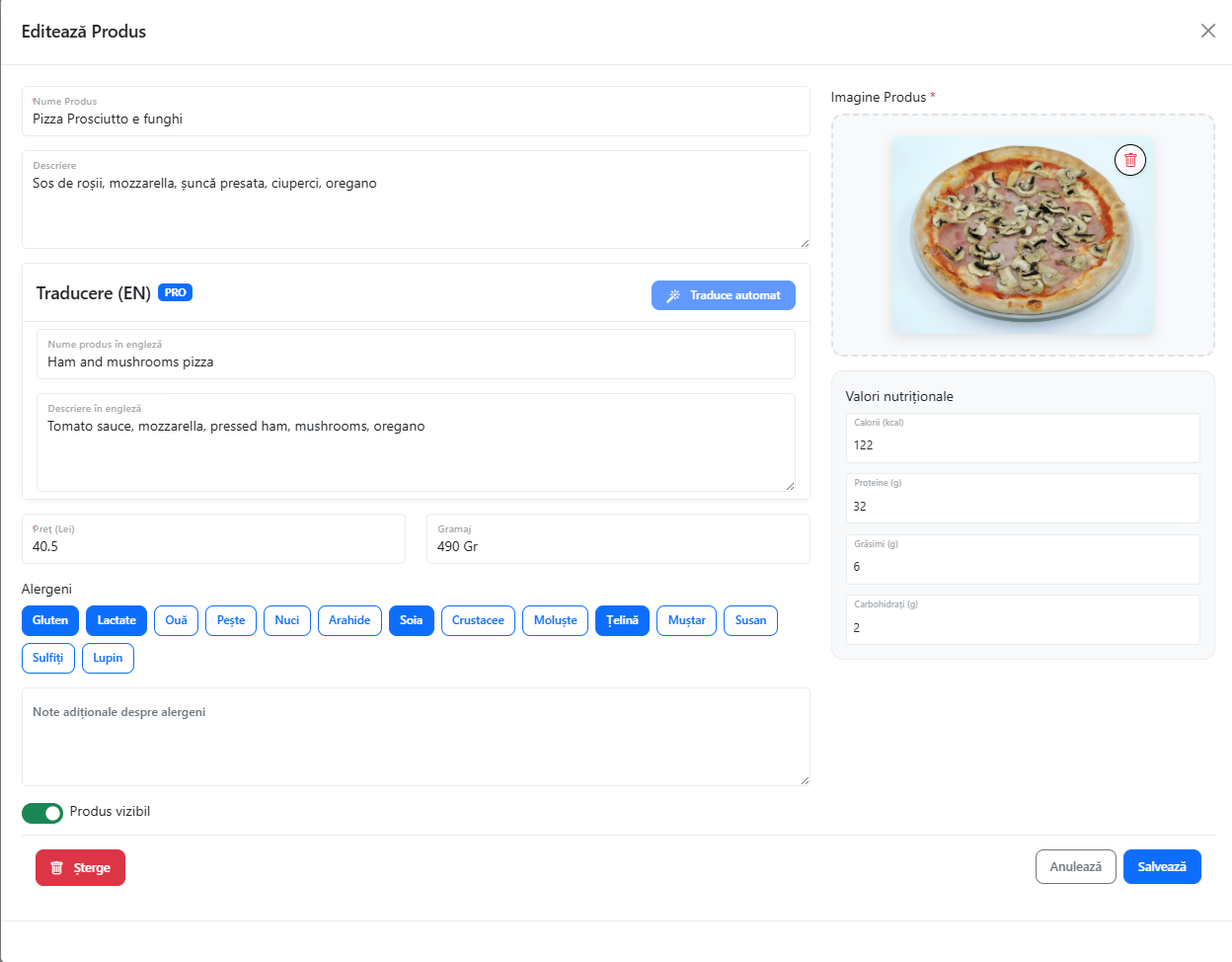Toggle off the Soia allergen
This screenshot has height=962, width=1232.
click(411, 620)
